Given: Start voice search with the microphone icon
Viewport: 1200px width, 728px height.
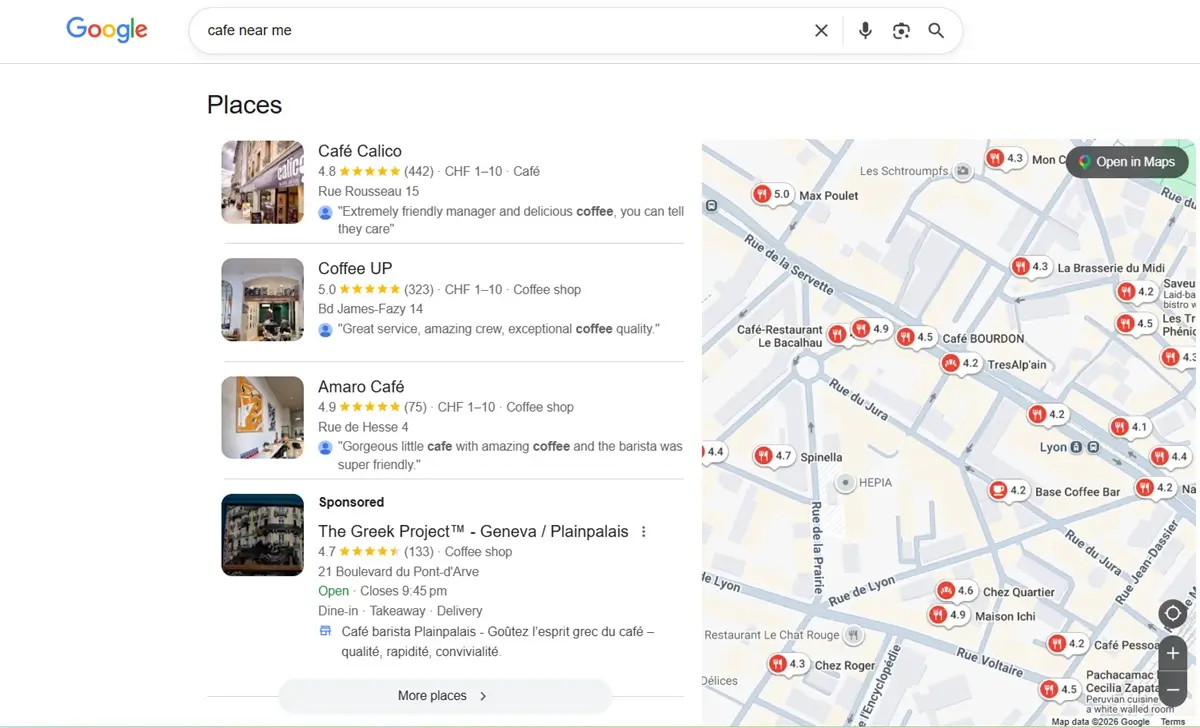Looking at the screenshot, I should click(x=864, y=30).
